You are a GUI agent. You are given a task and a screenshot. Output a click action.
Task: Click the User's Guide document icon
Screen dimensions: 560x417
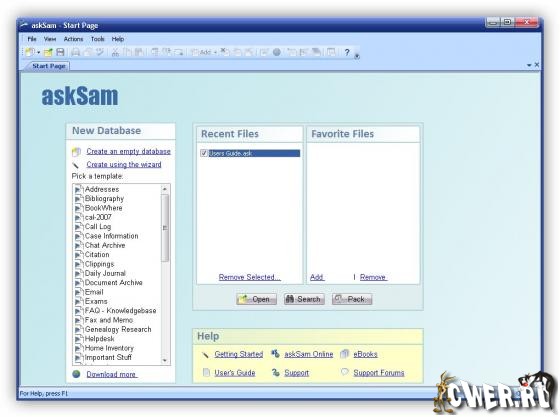click(206, 372)
